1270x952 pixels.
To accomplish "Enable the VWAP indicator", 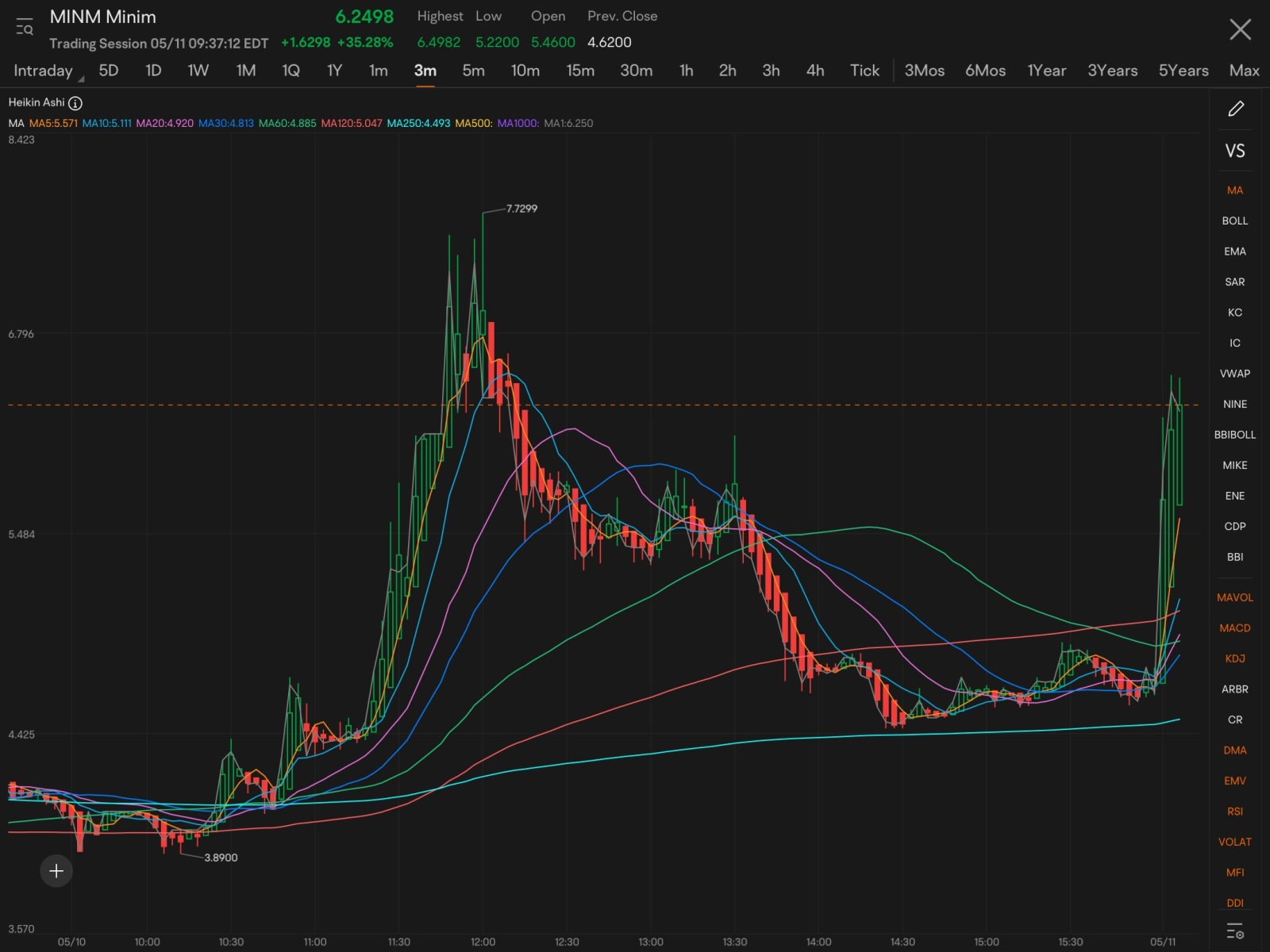I will coord(1235,374).
